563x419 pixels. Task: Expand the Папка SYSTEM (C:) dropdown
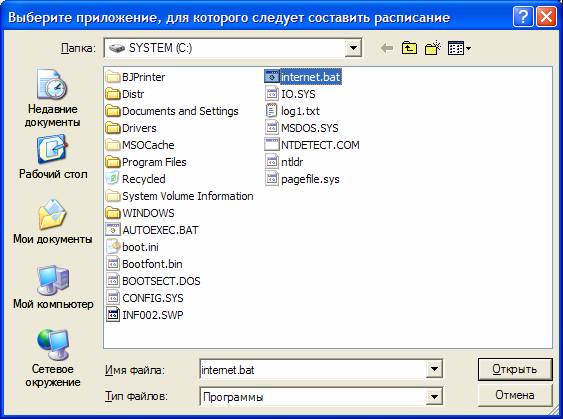coord(353,48)
